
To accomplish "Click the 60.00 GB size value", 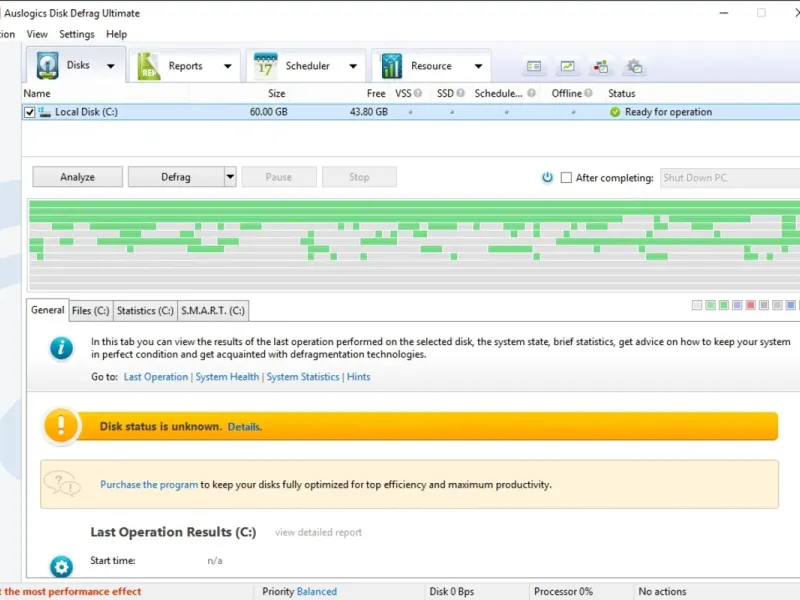I will pyautogui.click(x=268, y=112).
